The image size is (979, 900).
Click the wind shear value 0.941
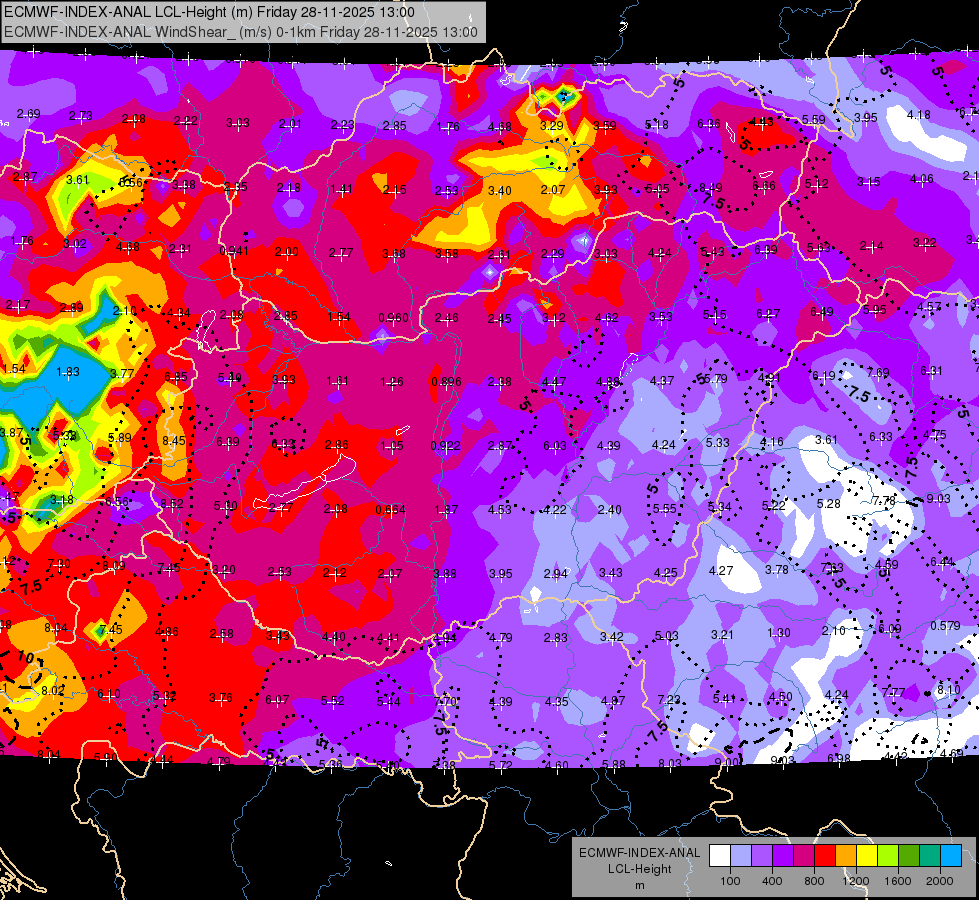[x=234, y=251]
